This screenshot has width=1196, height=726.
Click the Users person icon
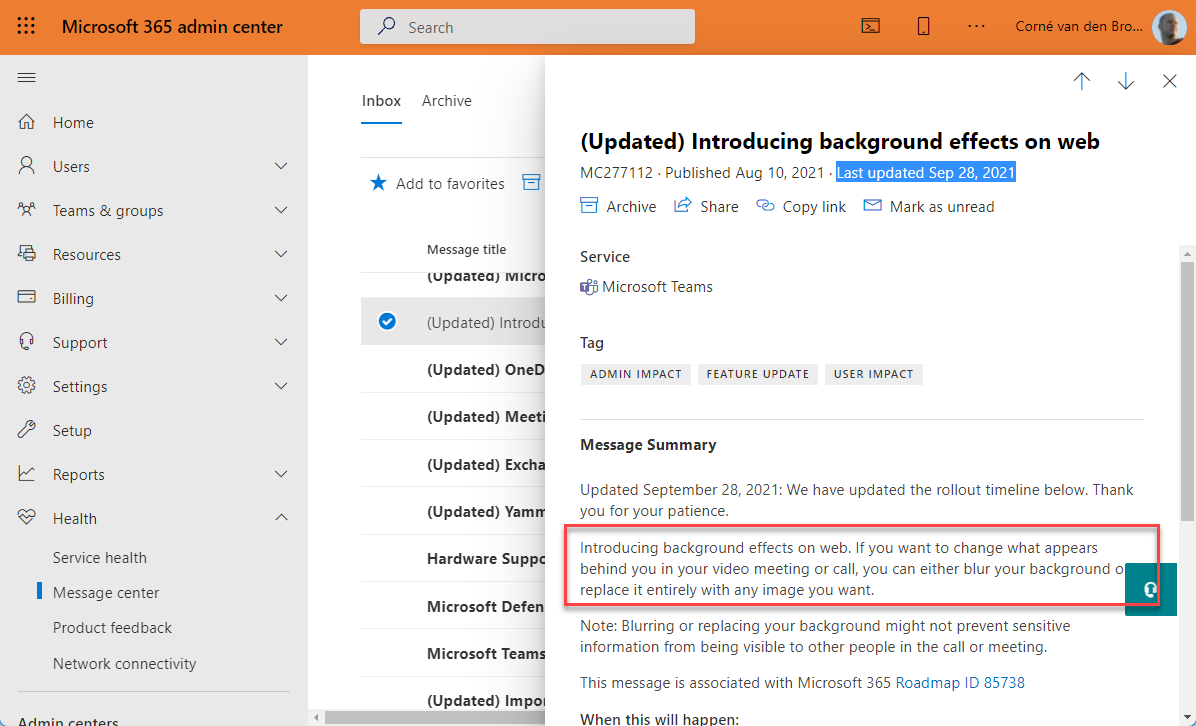click(x=27, y=165)
